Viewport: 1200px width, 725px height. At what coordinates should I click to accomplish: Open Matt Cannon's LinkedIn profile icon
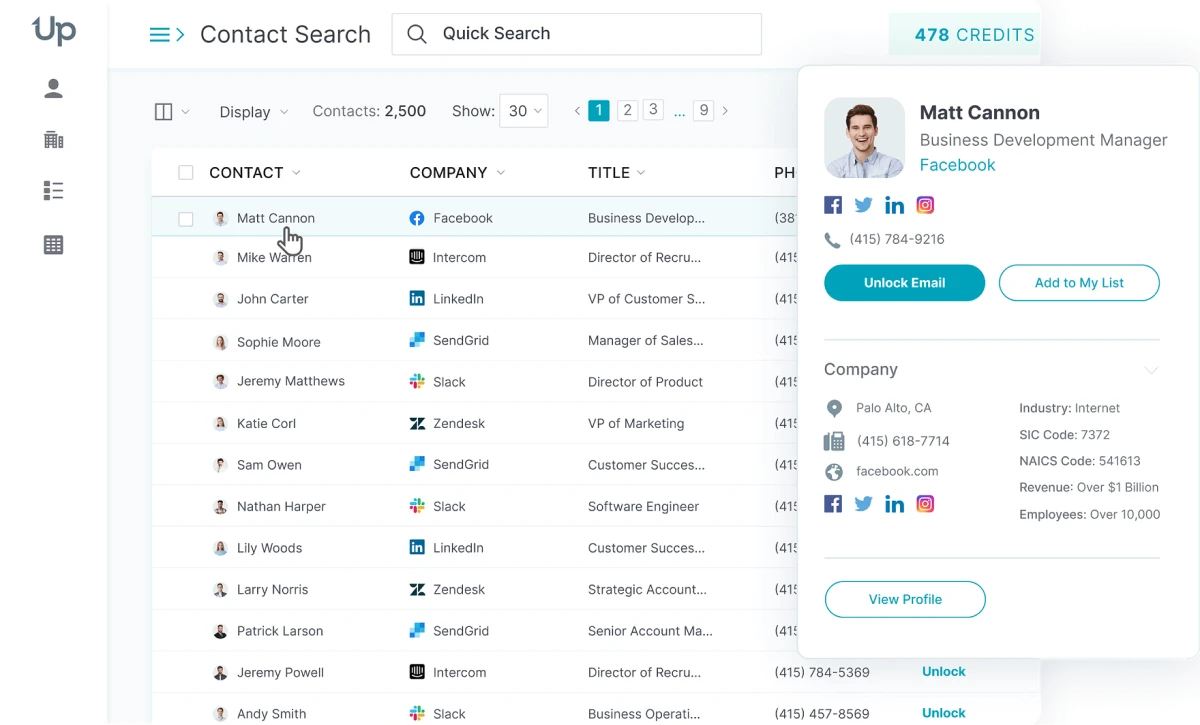tap(895, 205)
